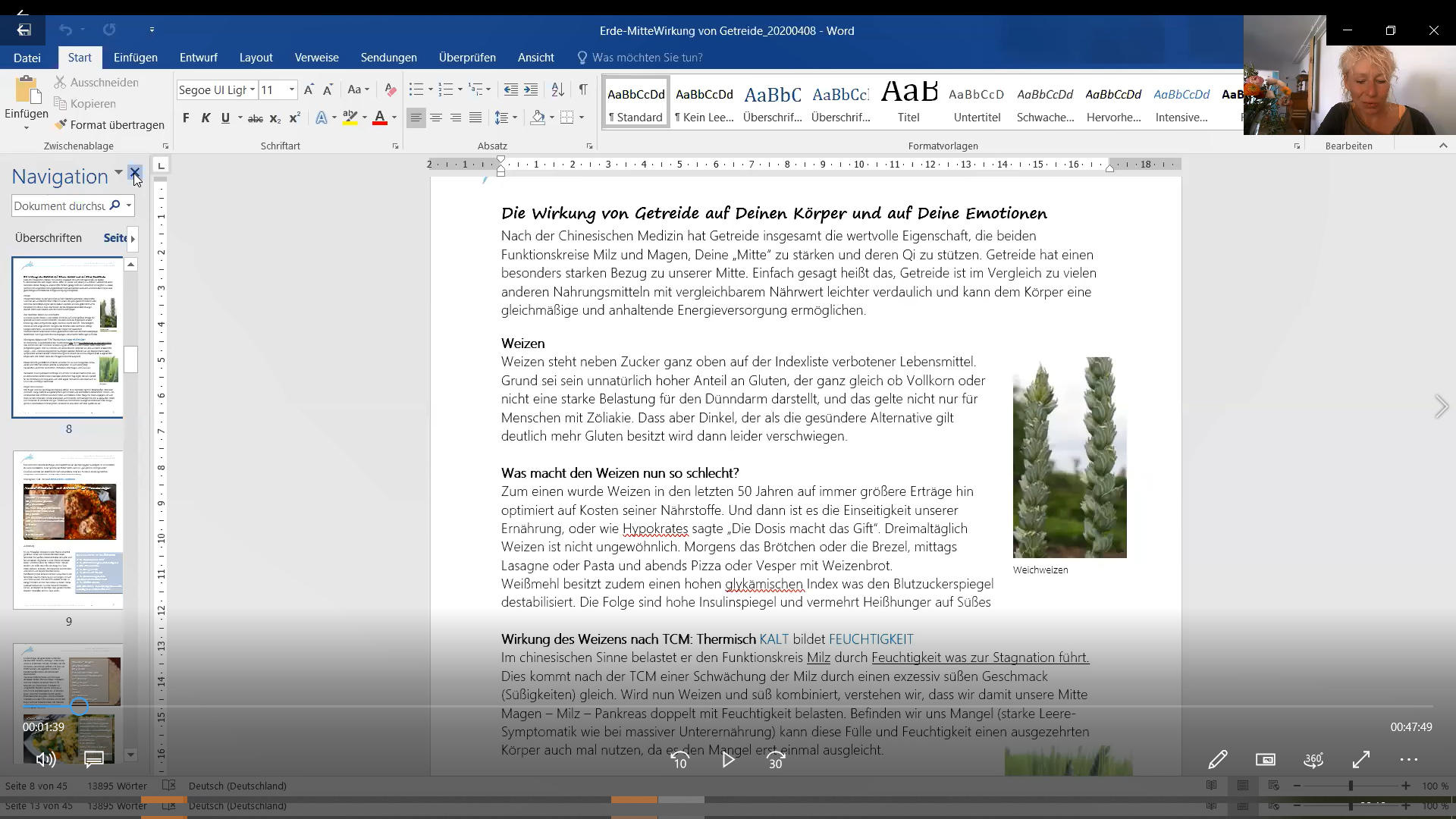Toggle superscript x² formatting
The height and width of the screenshot is (819, 1456).
click(x=295, y=118)
